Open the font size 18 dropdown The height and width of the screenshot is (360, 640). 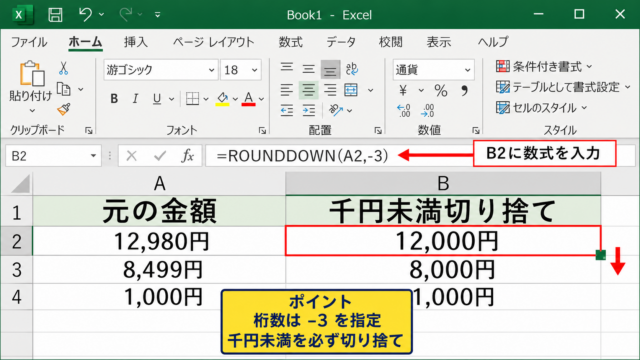pyautogui.click(x=255, y=70)
